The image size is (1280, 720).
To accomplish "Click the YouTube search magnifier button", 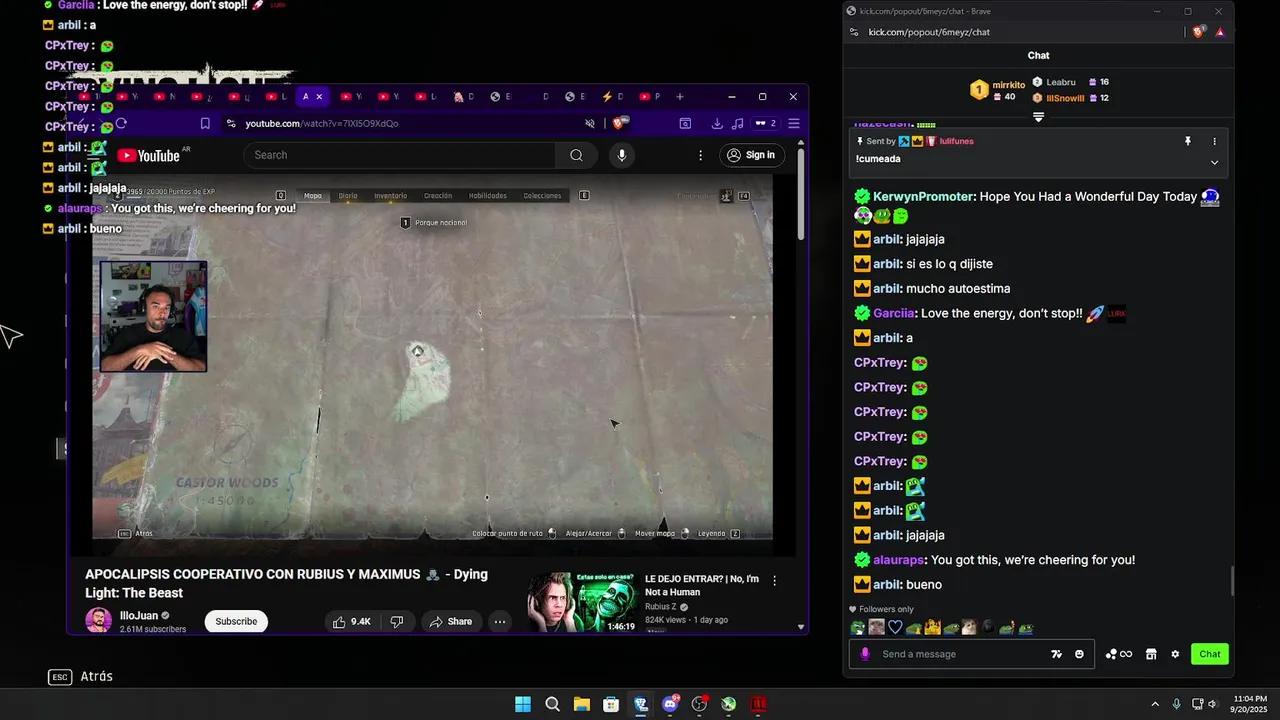I will [x=576, y=155].
